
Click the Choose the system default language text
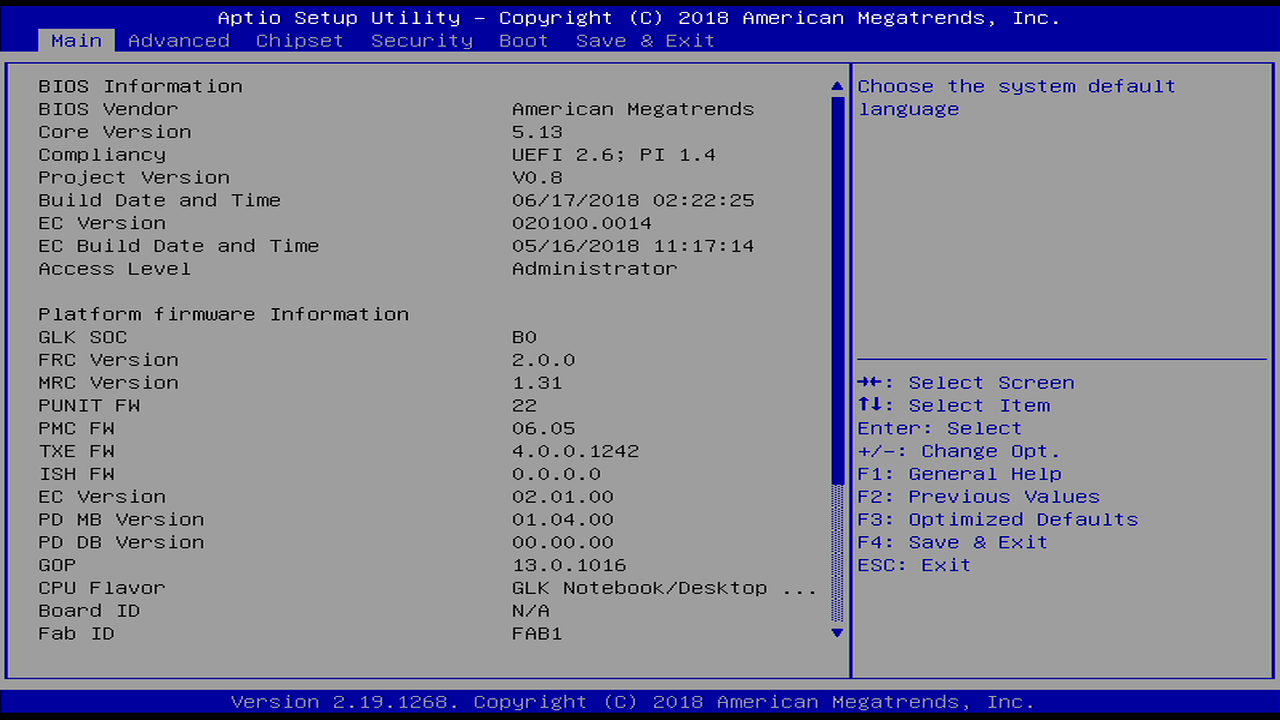(x=1017, y=98)
